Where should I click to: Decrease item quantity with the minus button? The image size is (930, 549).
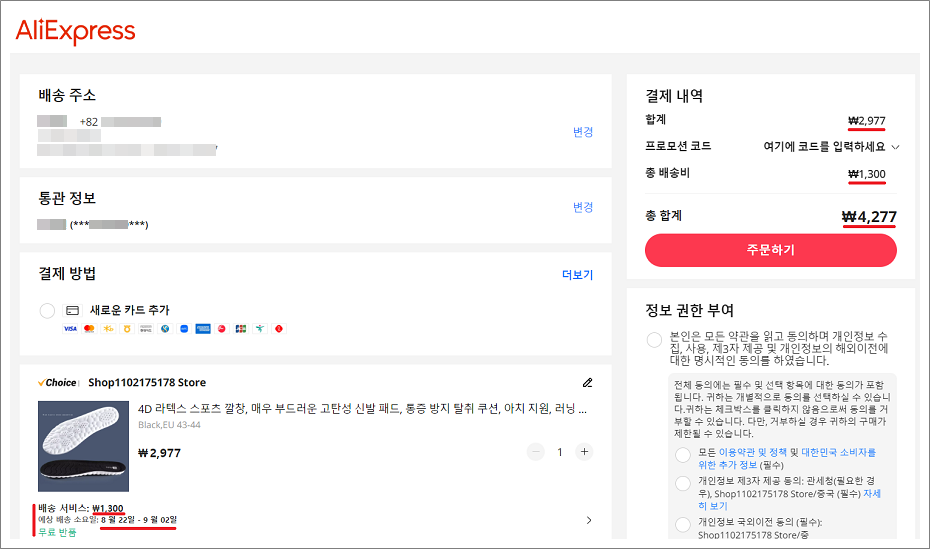(x=536, y=452)
